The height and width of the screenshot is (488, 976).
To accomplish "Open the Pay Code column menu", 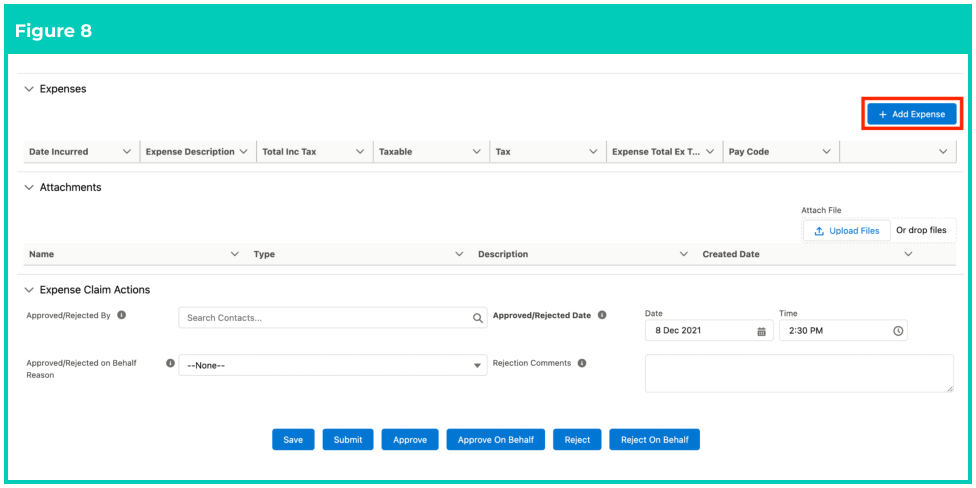I will (x=827, y=152).
